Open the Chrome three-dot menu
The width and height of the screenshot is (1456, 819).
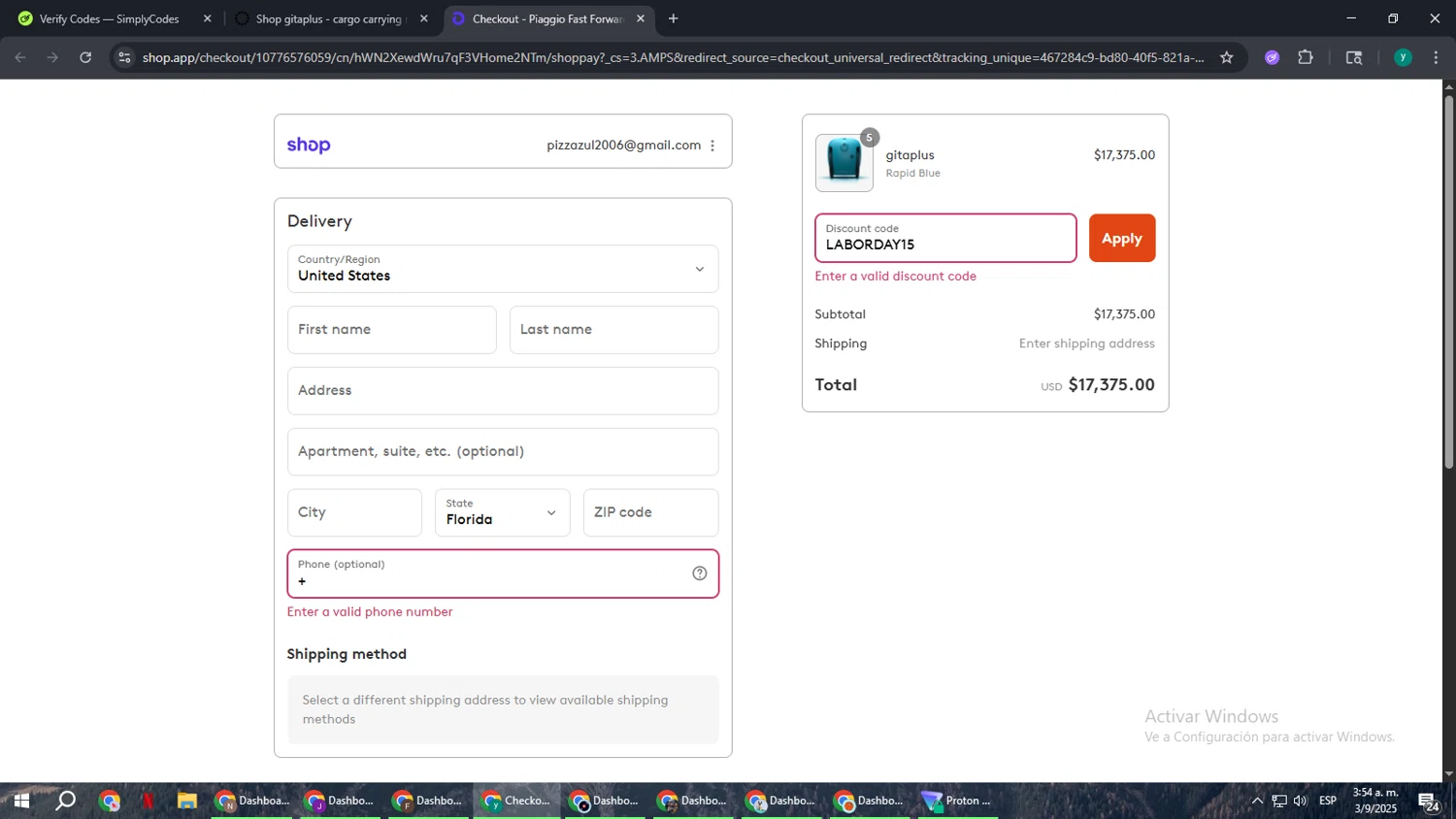(1436, 57)
